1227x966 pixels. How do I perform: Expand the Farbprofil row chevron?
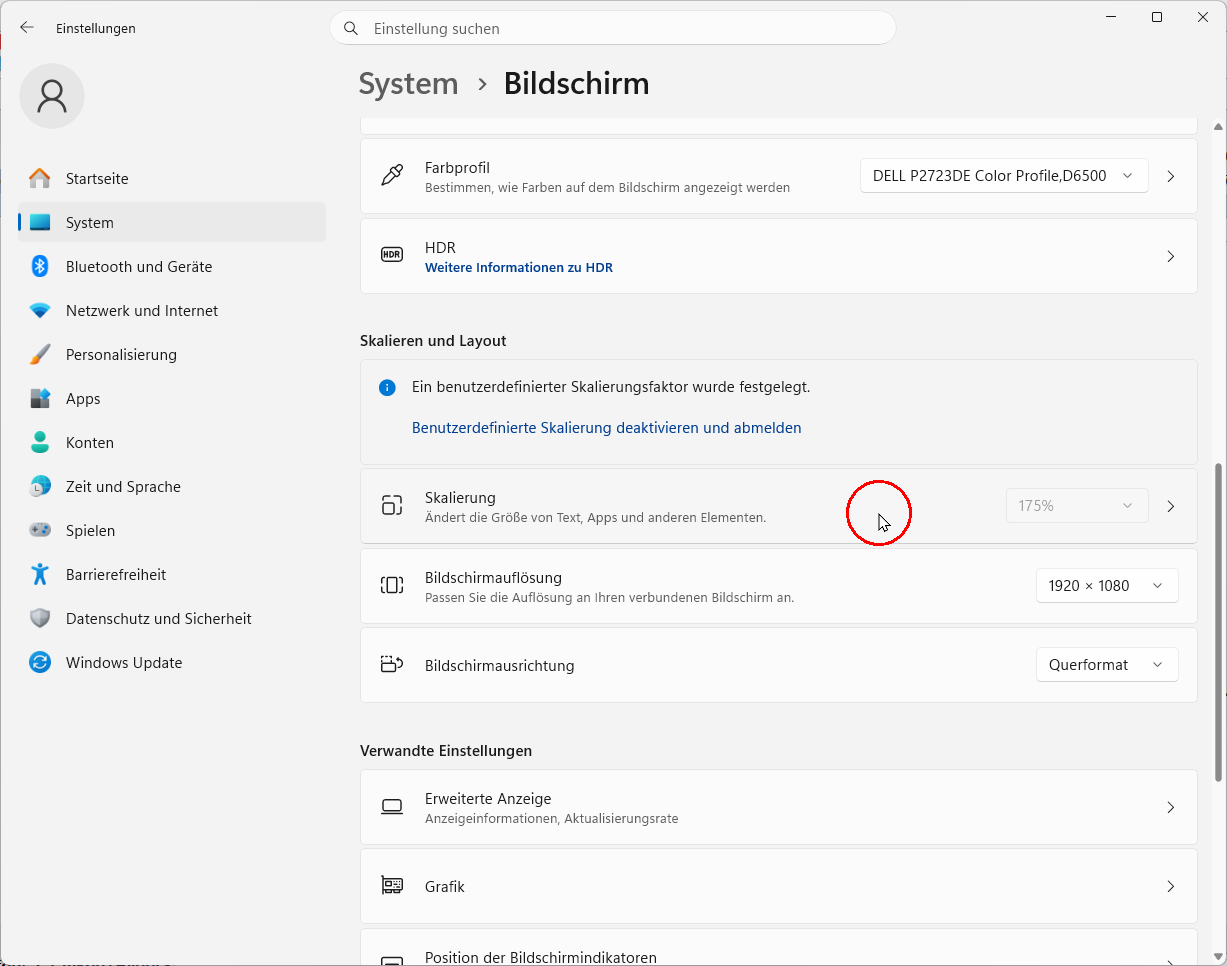pyautogui.click(x=1171, y=176)
